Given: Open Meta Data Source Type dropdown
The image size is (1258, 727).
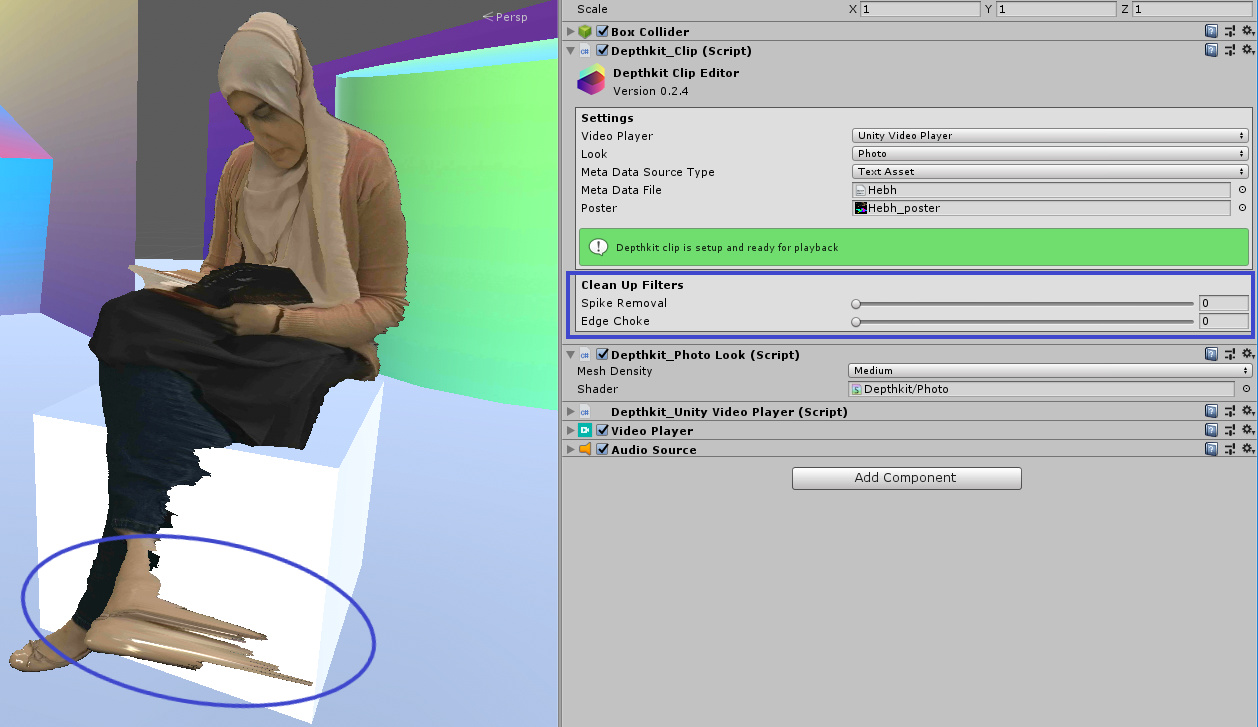Looking at the screenshot, I should (x=1050, y=172).
